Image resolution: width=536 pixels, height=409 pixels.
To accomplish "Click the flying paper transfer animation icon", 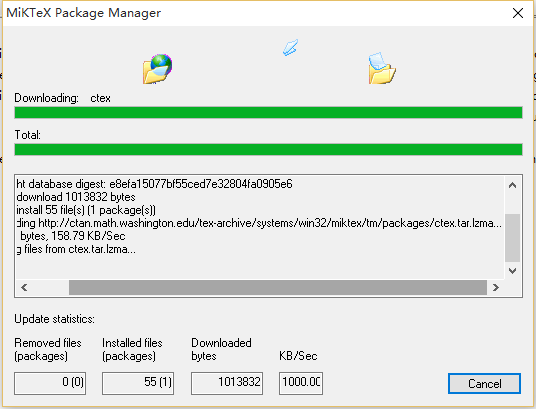I will [291, 48].
